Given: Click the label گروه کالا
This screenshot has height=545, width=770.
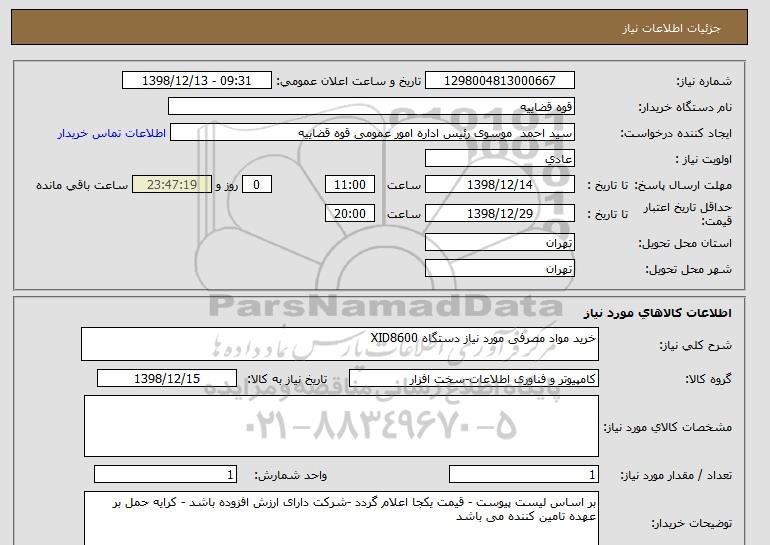Looking at the screenshot, I should tap(708, 379).
